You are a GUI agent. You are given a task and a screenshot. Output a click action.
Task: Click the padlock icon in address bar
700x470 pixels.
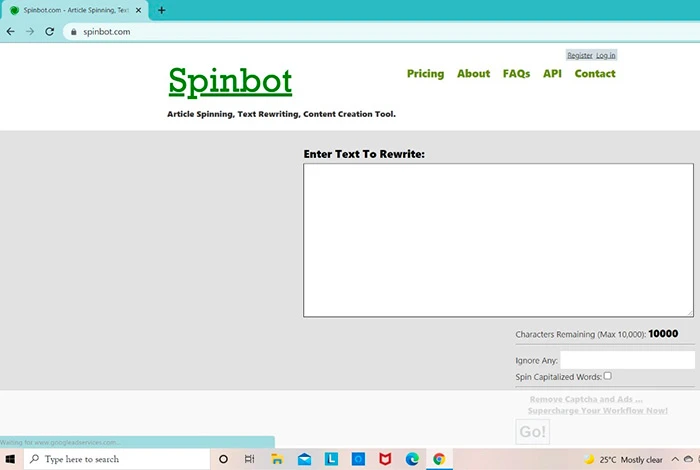74,32
